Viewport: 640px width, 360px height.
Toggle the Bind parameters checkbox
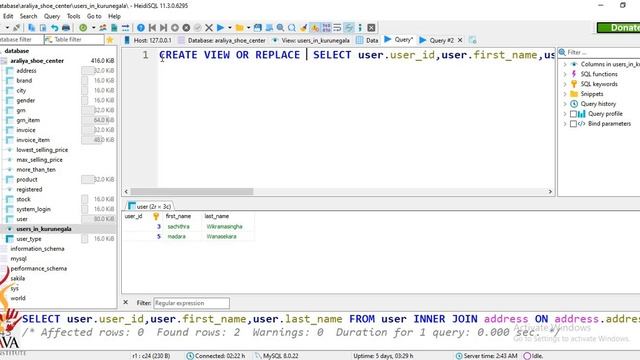pyautogui.click(x=573, y=124)
